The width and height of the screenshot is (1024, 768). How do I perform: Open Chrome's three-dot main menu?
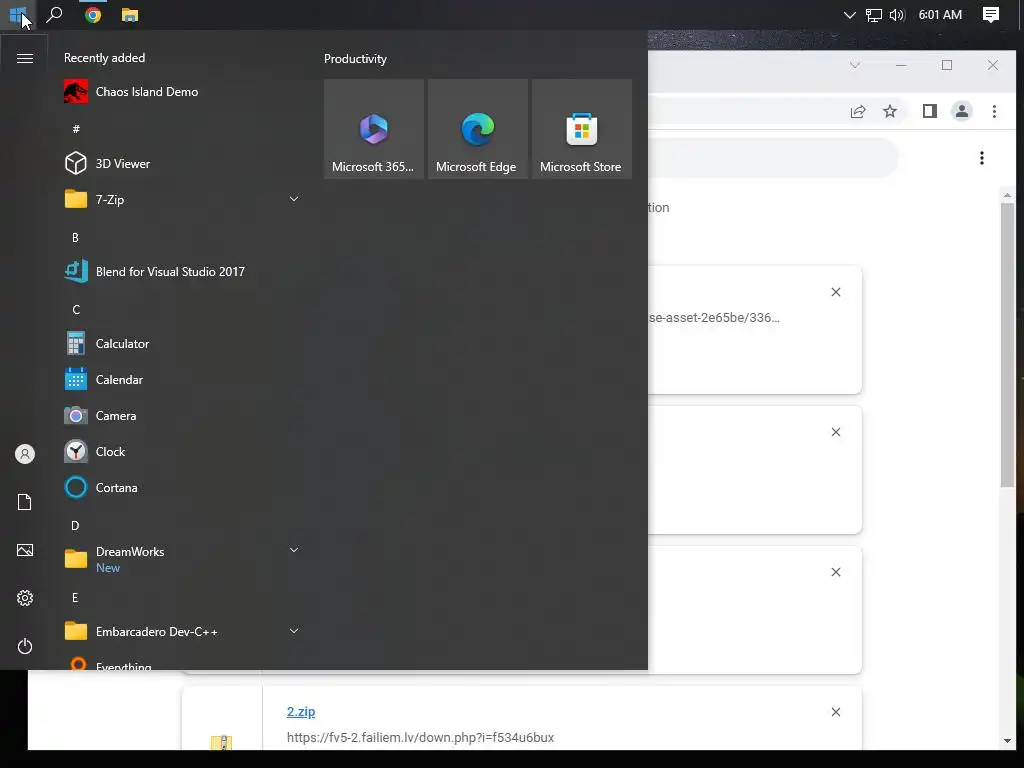tap(994, 112)
